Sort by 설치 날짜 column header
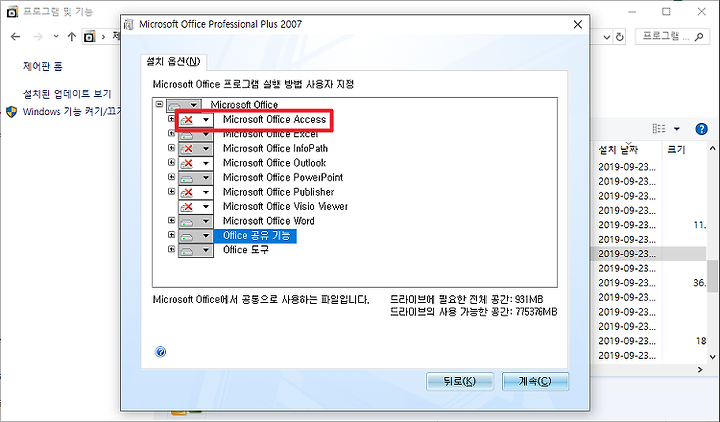 [618, 150]
